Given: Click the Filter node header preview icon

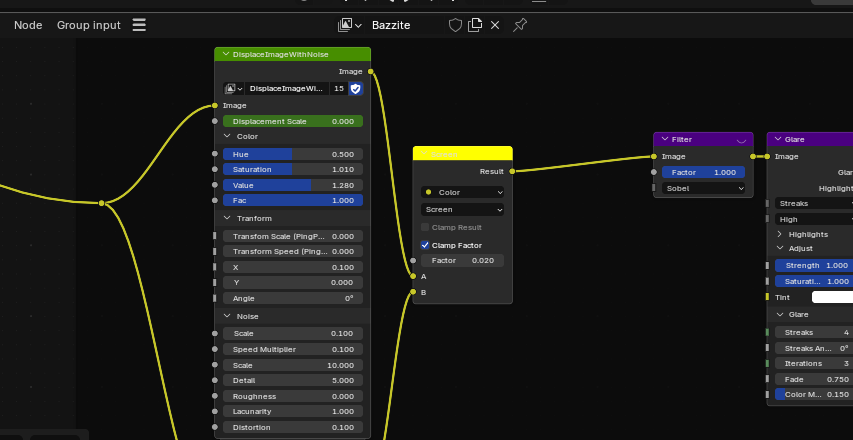Looking at the screenshot, I should [x=741, y=140].
